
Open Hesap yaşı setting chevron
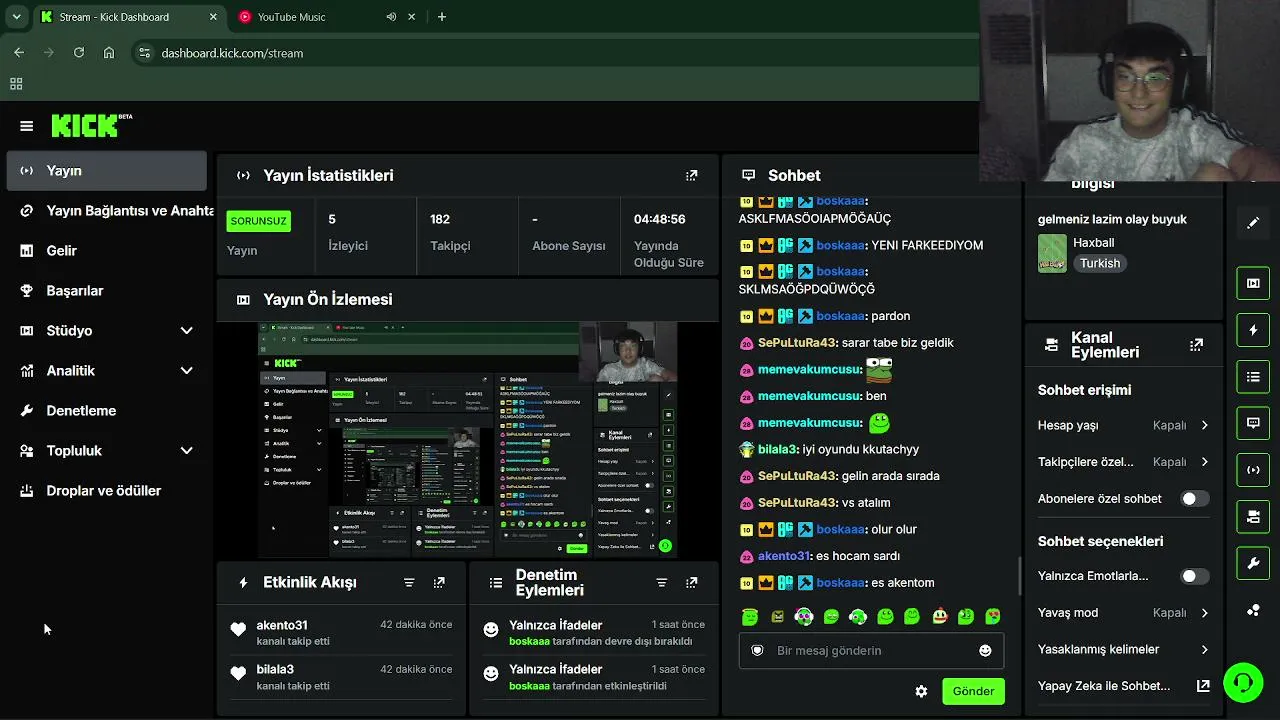pos(1204,425)
